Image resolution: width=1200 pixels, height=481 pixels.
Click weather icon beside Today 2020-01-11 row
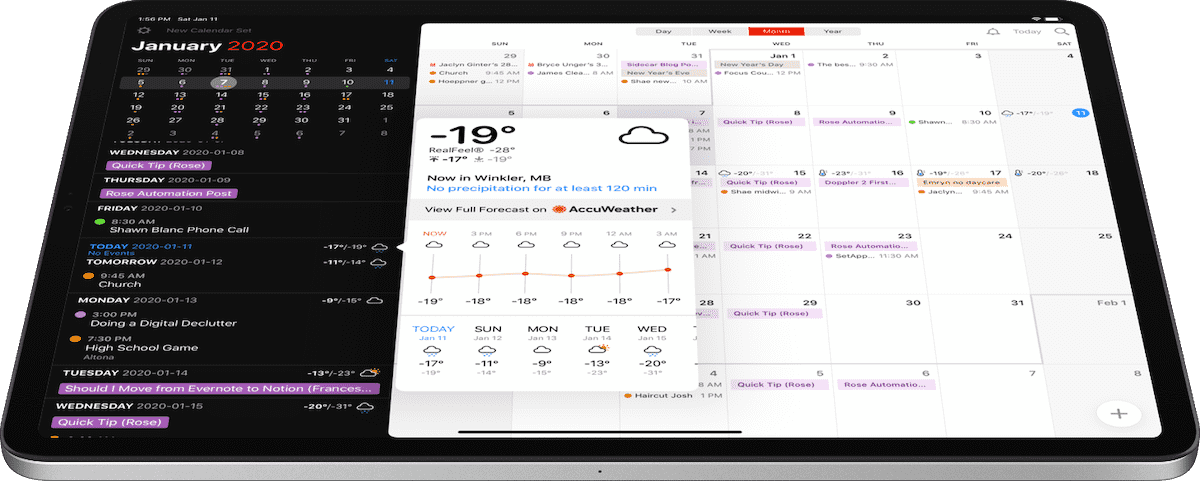coord(382,247)
